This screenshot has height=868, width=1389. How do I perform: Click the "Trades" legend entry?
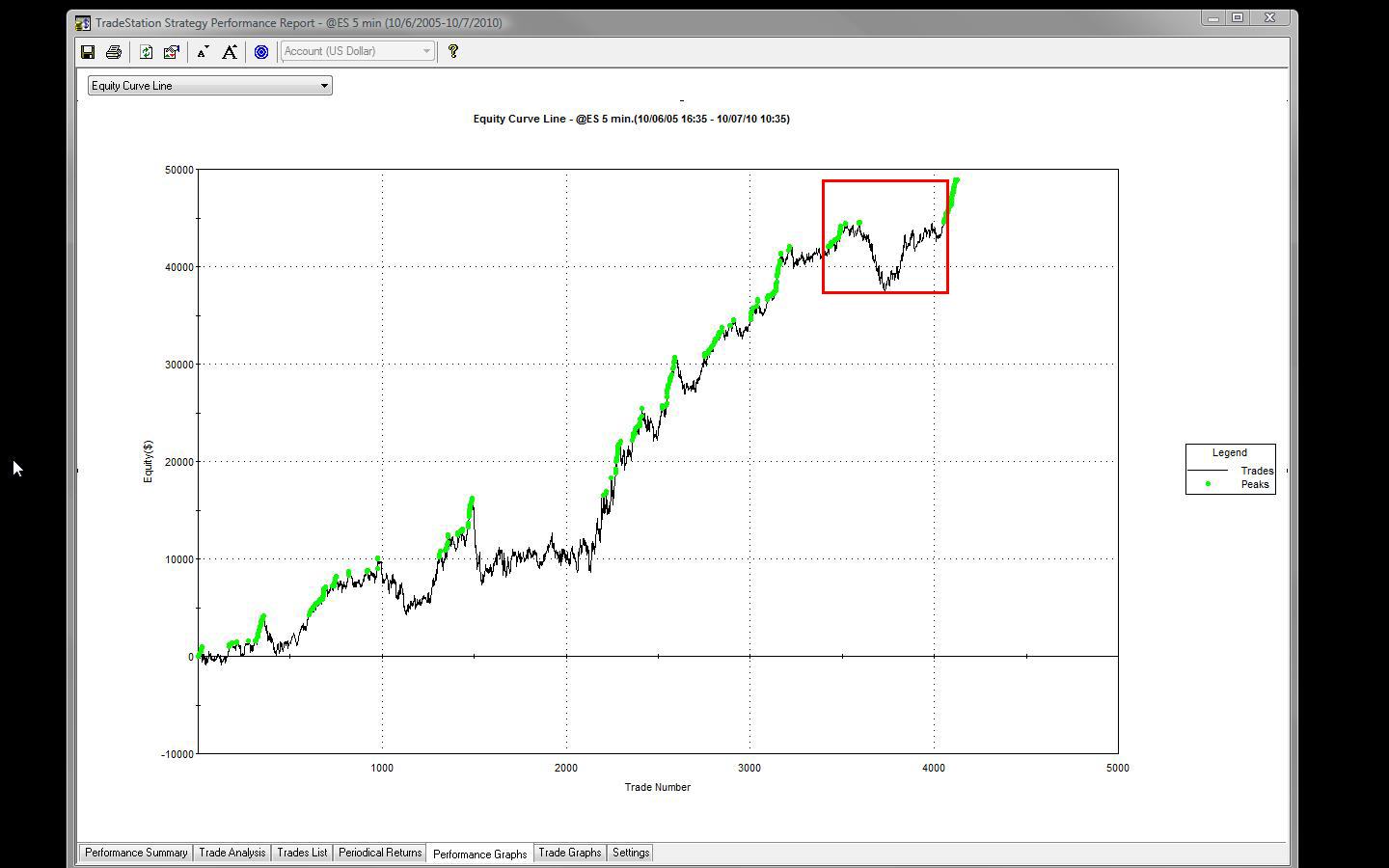[x=1257, y=471]
